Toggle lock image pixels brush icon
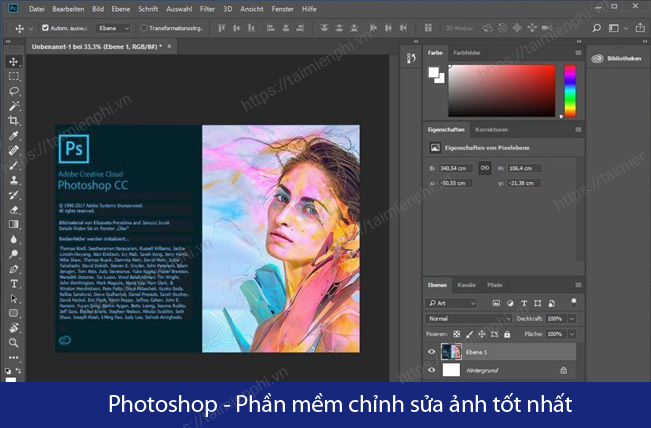651x428 pixels. tap(469, 334)
